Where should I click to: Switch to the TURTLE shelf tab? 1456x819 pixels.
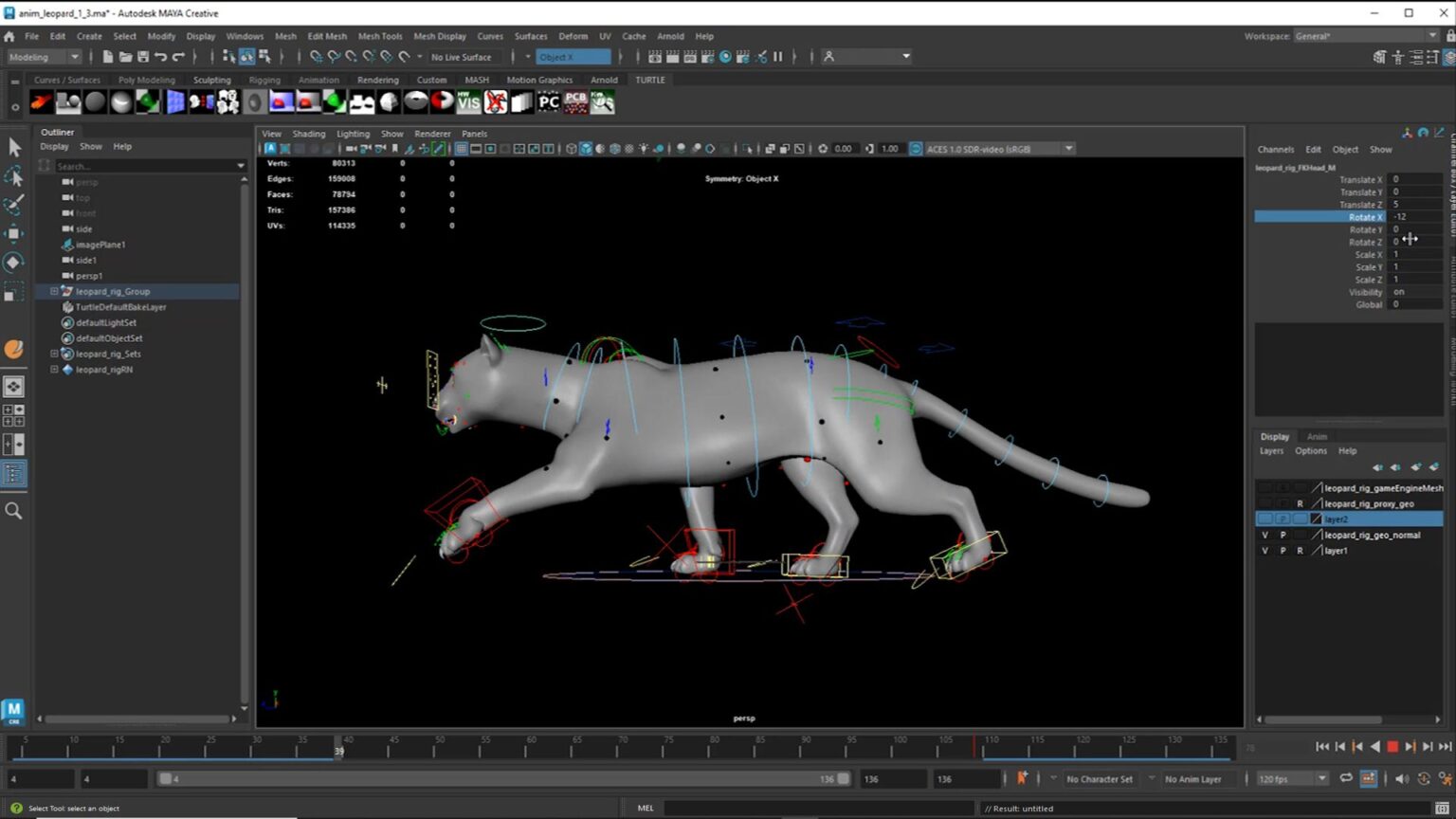[650, 80]
